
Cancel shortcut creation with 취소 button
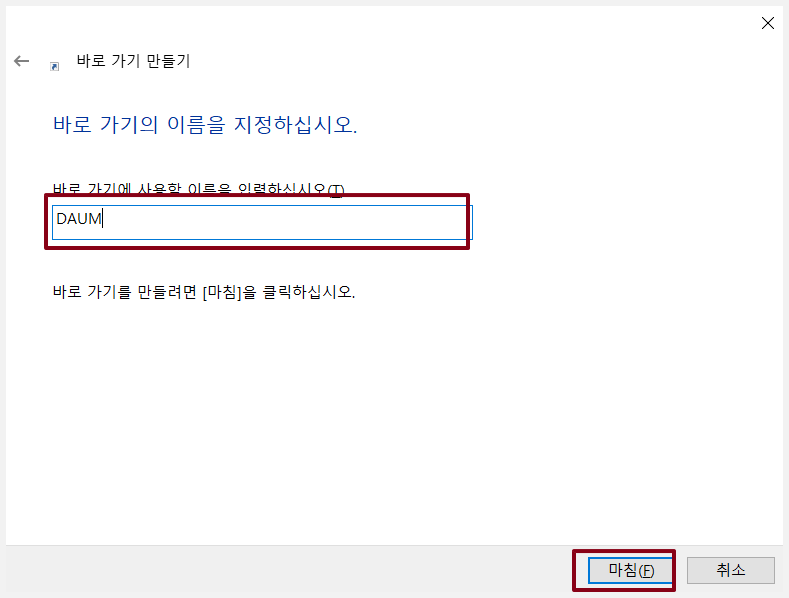(x=731, y=570)
